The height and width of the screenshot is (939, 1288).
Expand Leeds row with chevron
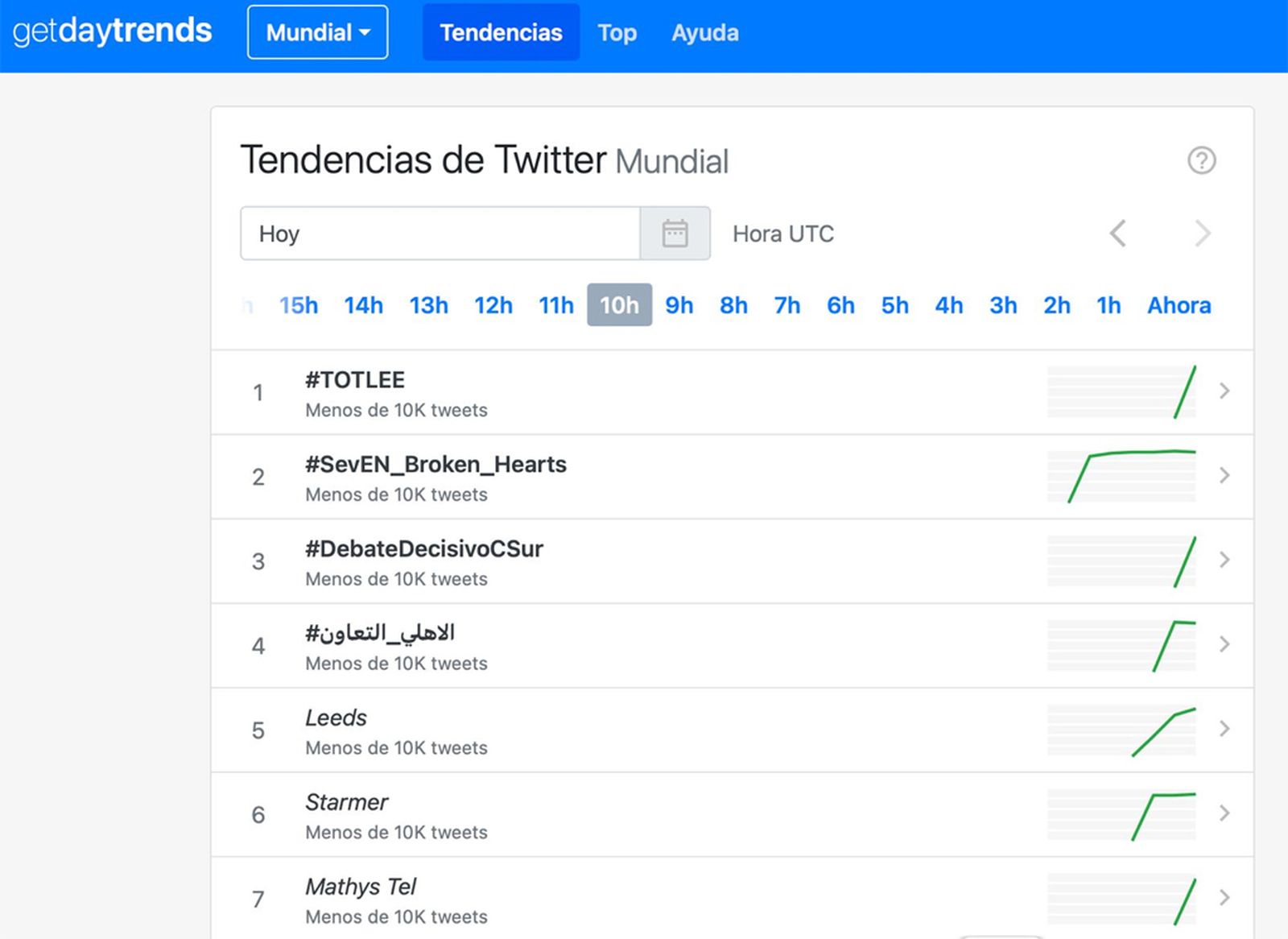[x=1224, y=729]
